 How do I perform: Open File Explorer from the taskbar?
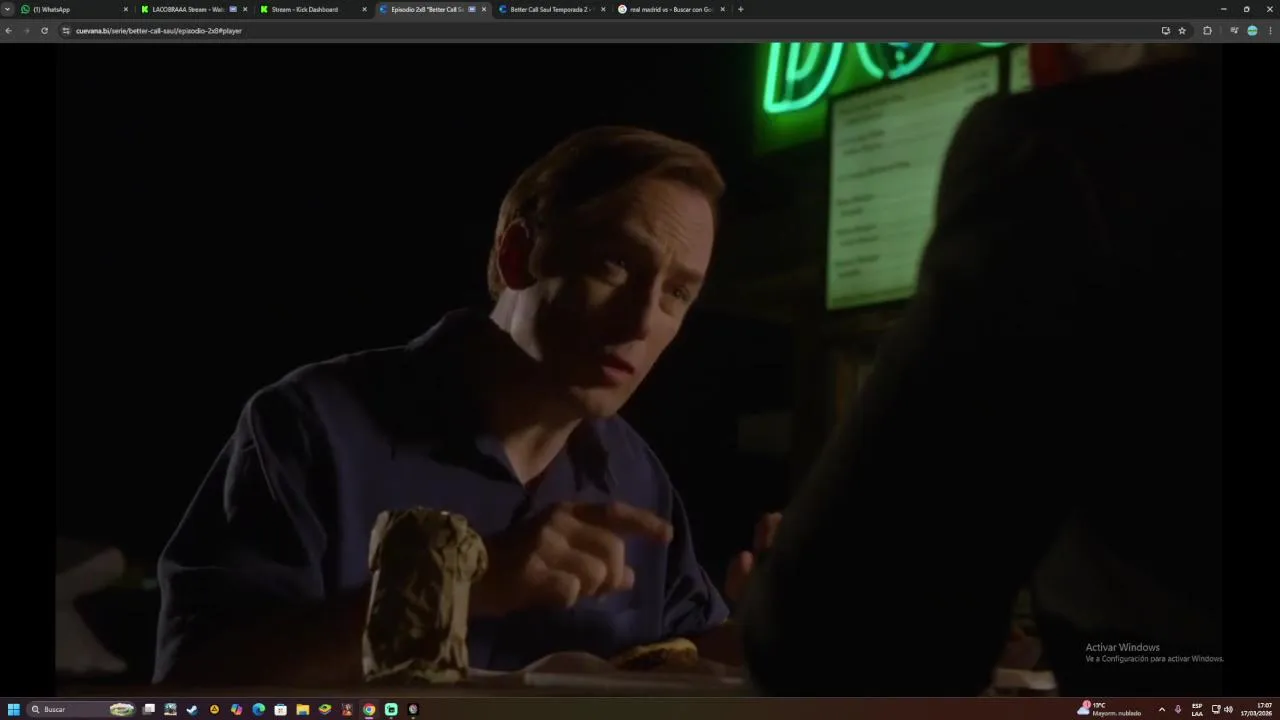303,709
